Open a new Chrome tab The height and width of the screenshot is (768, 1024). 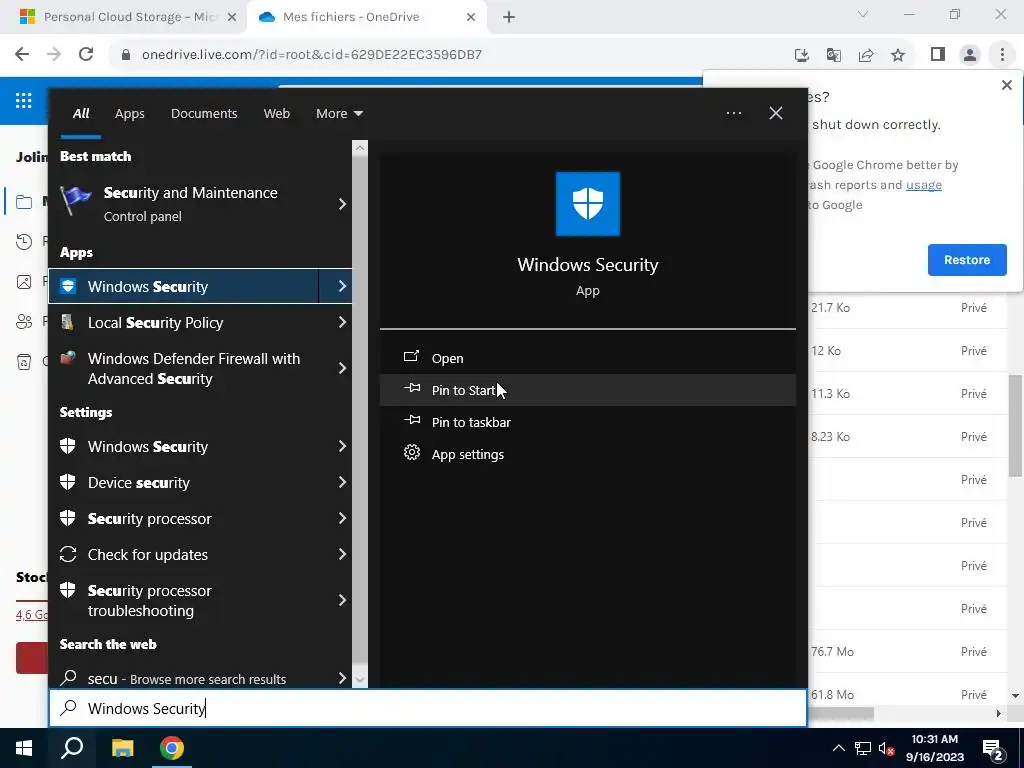509,17
